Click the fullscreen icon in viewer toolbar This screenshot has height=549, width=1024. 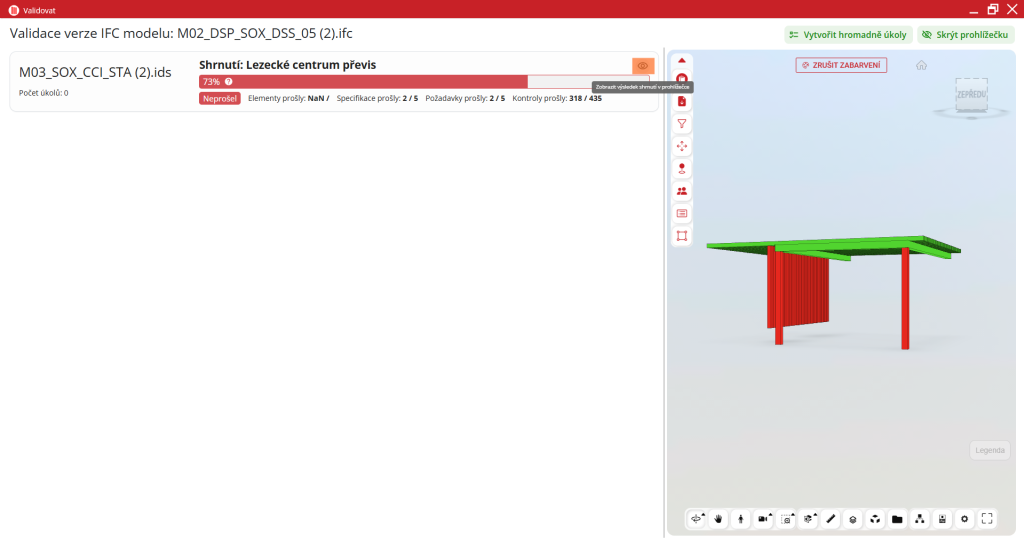(987, 519)
